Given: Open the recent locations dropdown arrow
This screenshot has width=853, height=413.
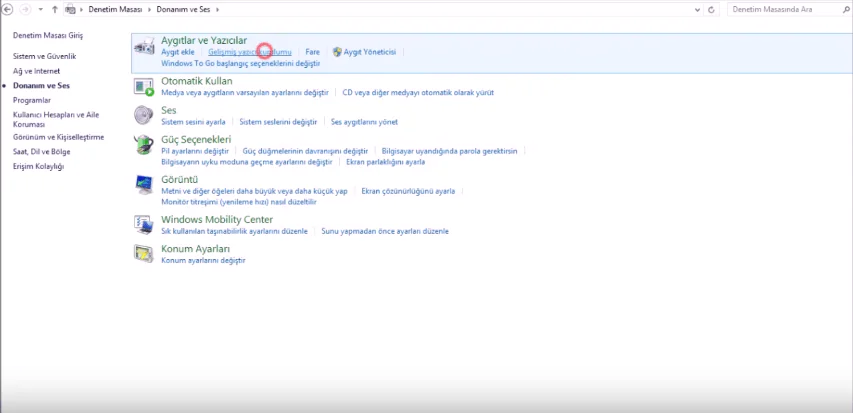Looking at the screenshot, I should 41,9.
